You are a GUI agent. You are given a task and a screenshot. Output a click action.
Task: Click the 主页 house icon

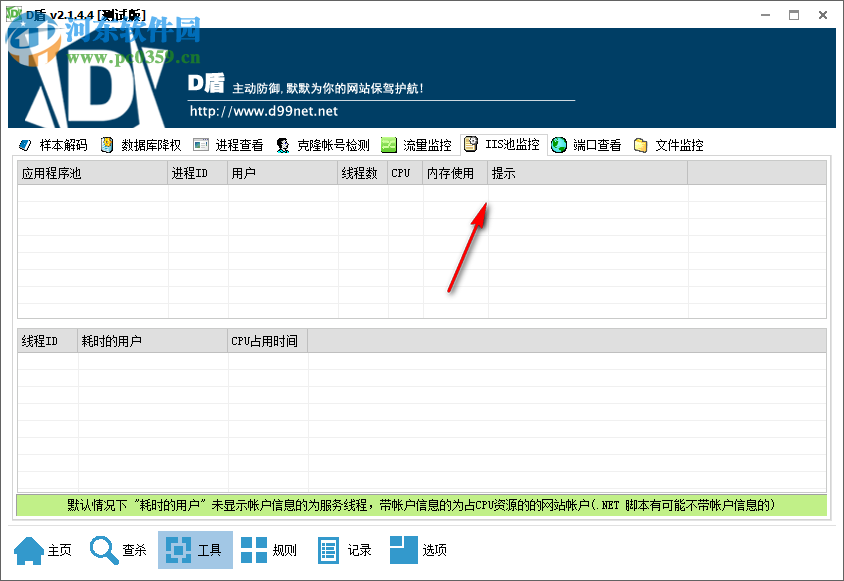click(29, 550)
